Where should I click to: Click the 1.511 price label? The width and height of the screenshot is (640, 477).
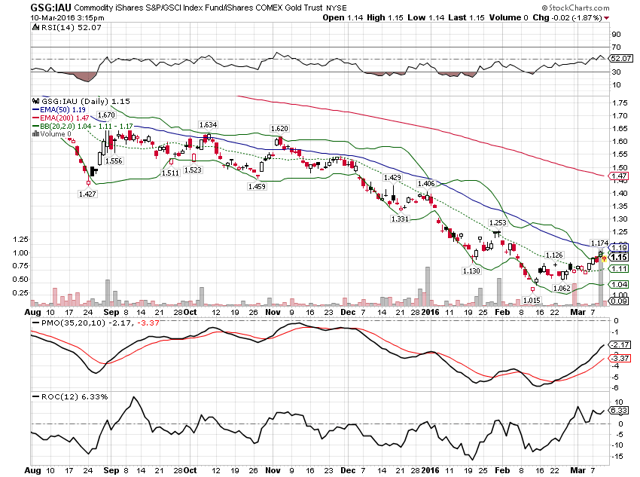click(170, 173)
